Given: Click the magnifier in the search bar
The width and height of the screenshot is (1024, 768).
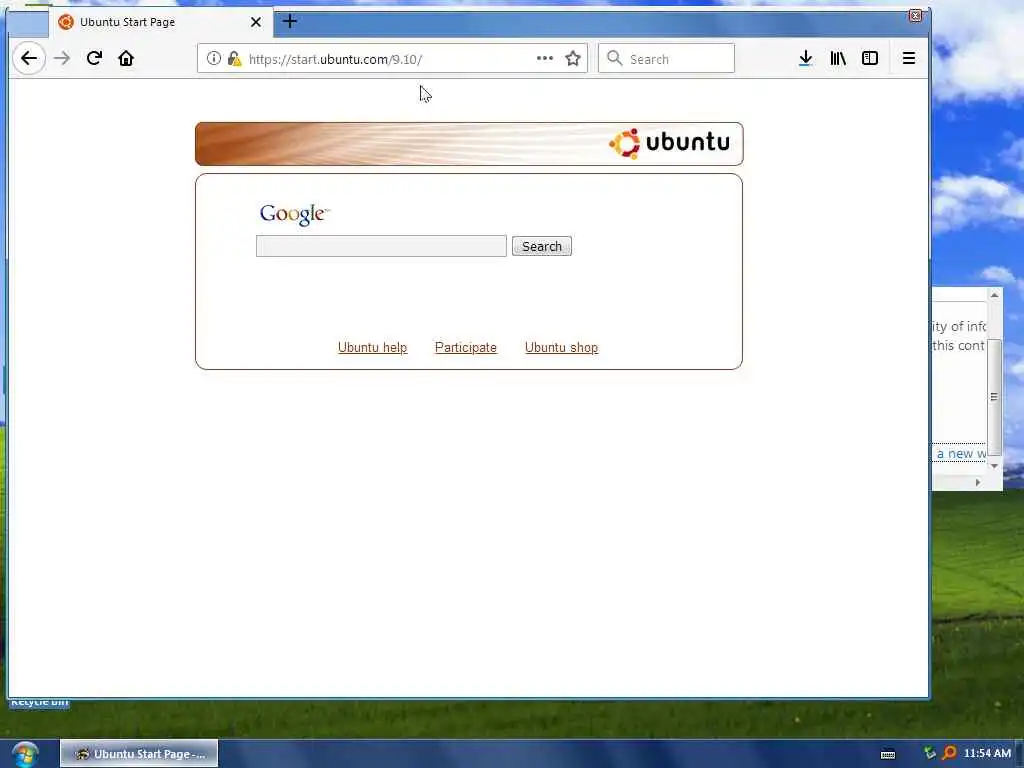Looking at the screenshot, I should 615,59.
